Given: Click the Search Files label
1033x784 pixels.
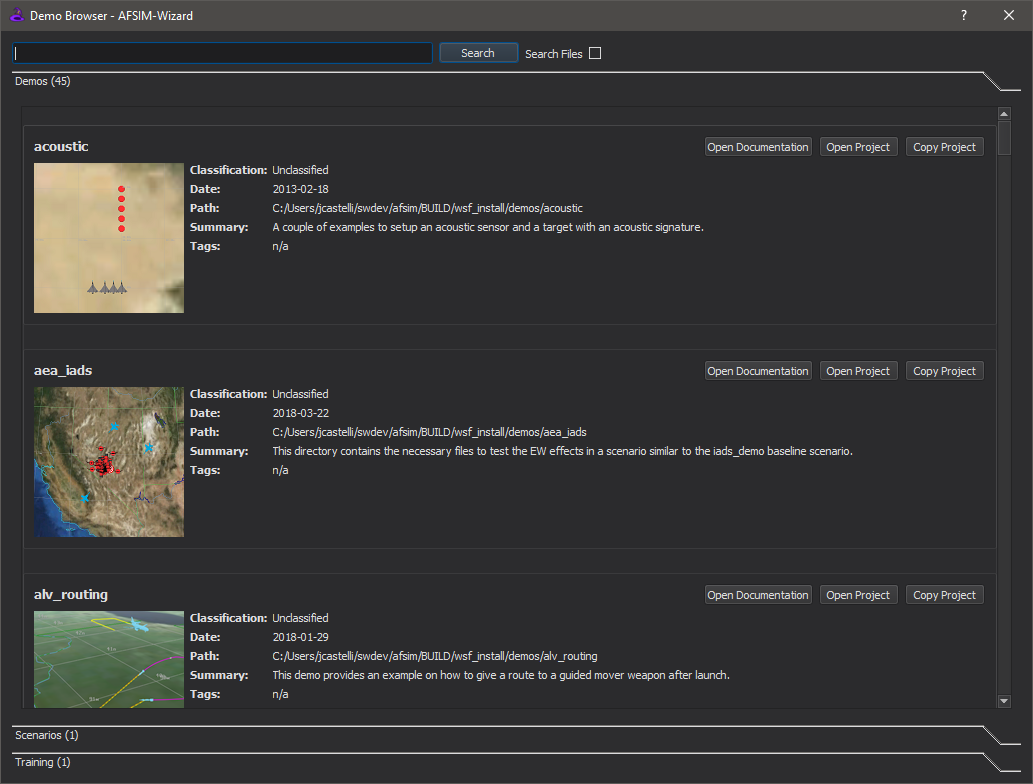Looking at the screenshot, I should tap(553, 54).
